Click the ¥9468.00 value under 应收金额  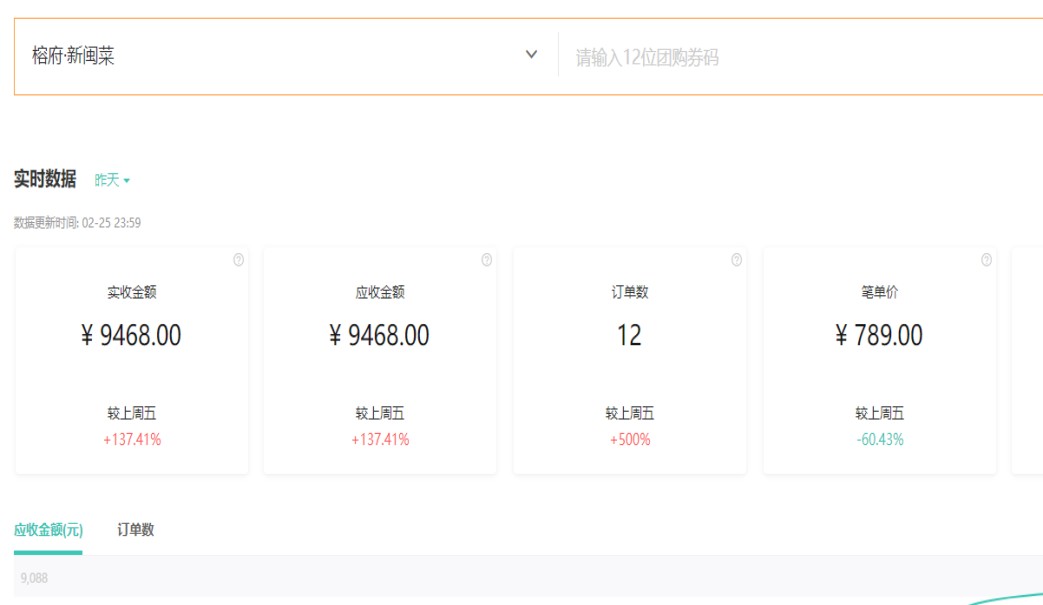tap(379, 335)
